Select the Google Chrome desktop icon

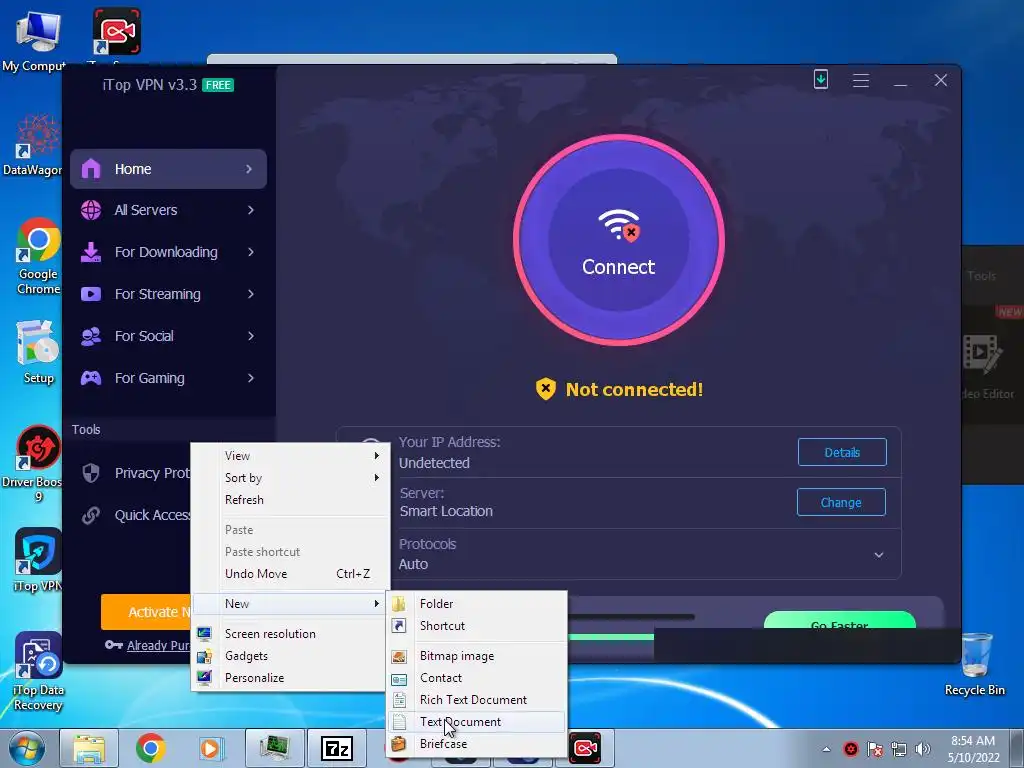click(x=38, y=256)
